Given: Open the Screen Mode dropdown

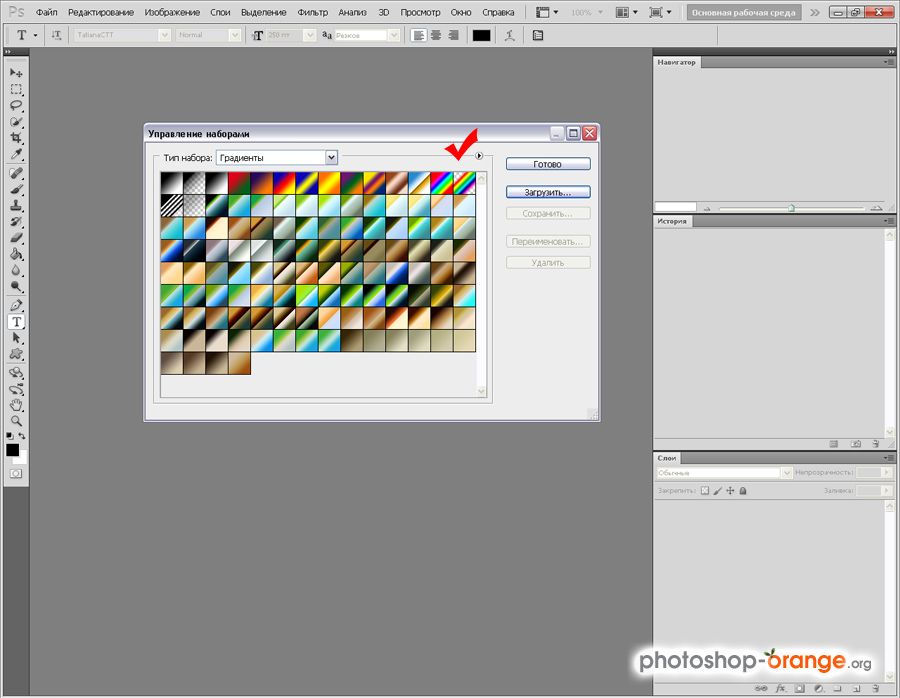Looking at the screenshot, I should [660, 12].
